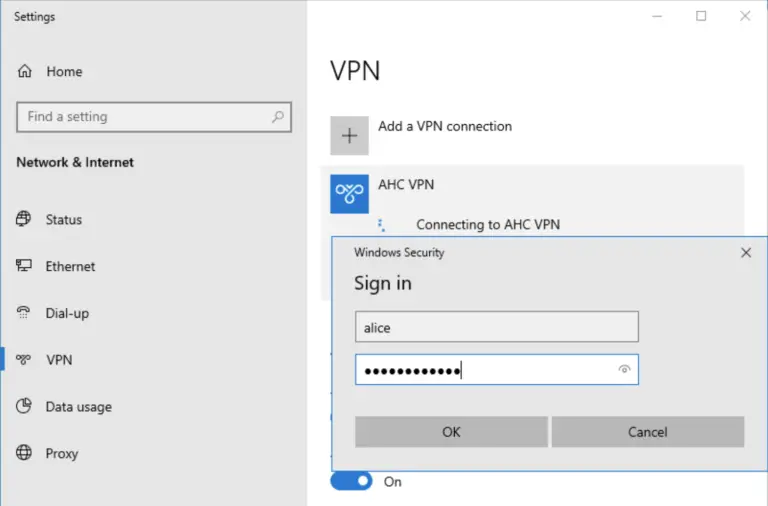
Task: Click the Home icon in sidebar
Action: coord(24,71)
